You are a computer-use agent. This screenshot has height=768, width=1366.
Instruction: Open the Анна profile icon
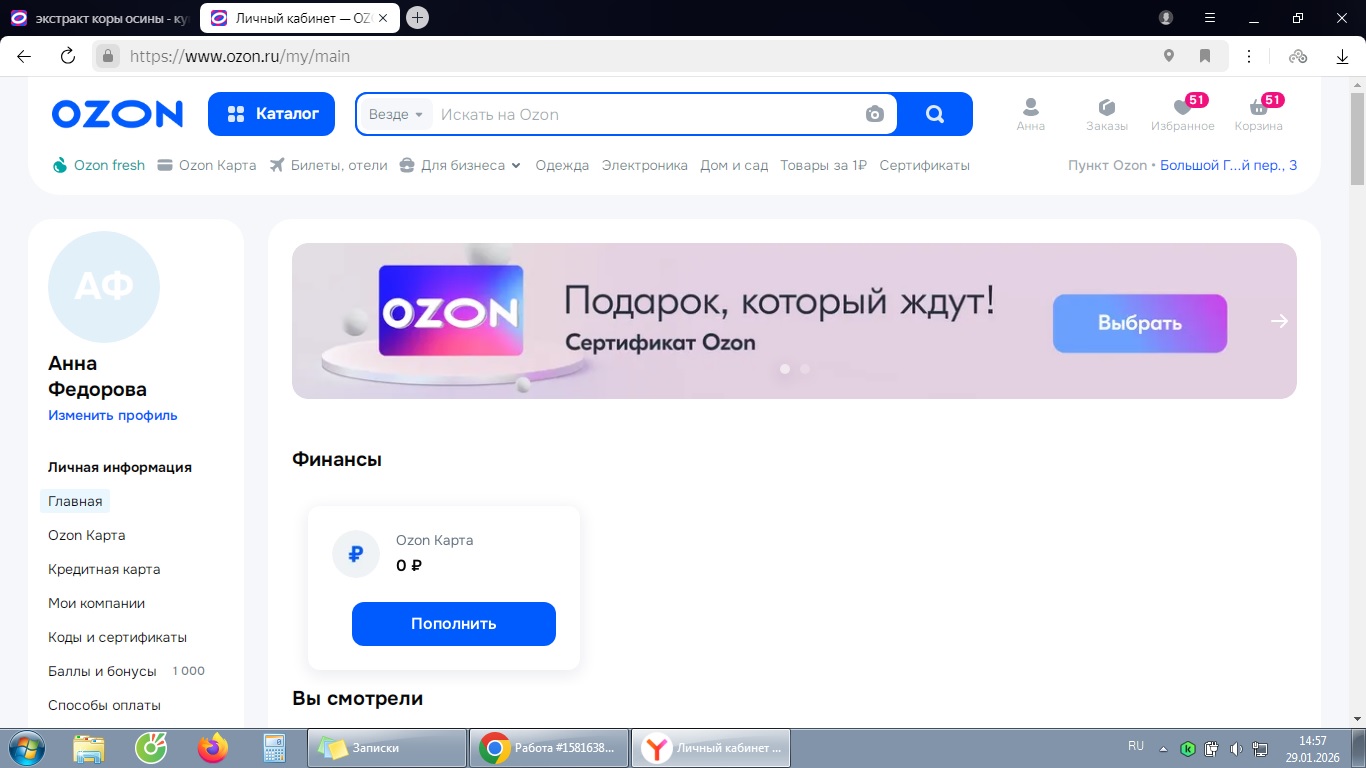click(1031, 114)
